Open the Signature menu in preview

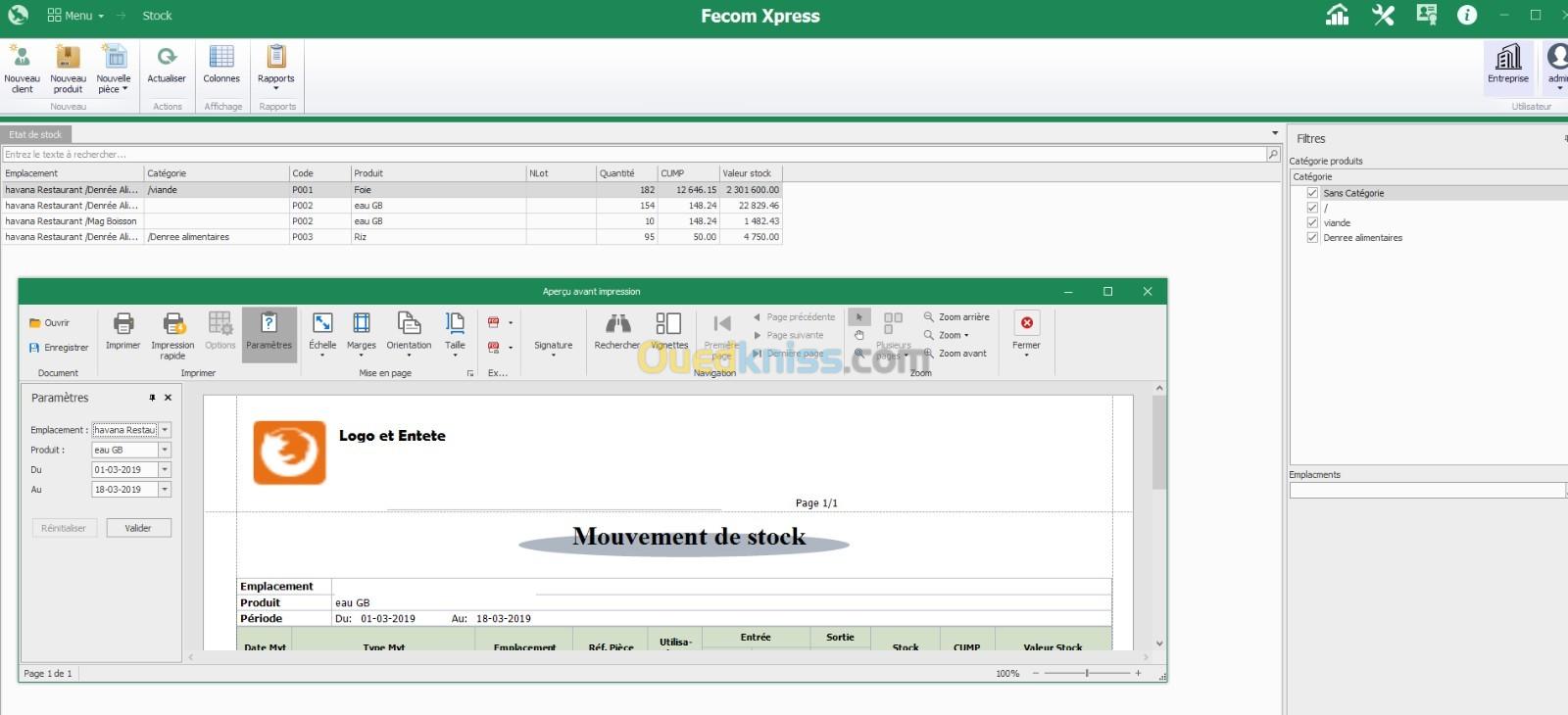coord(553,349)
